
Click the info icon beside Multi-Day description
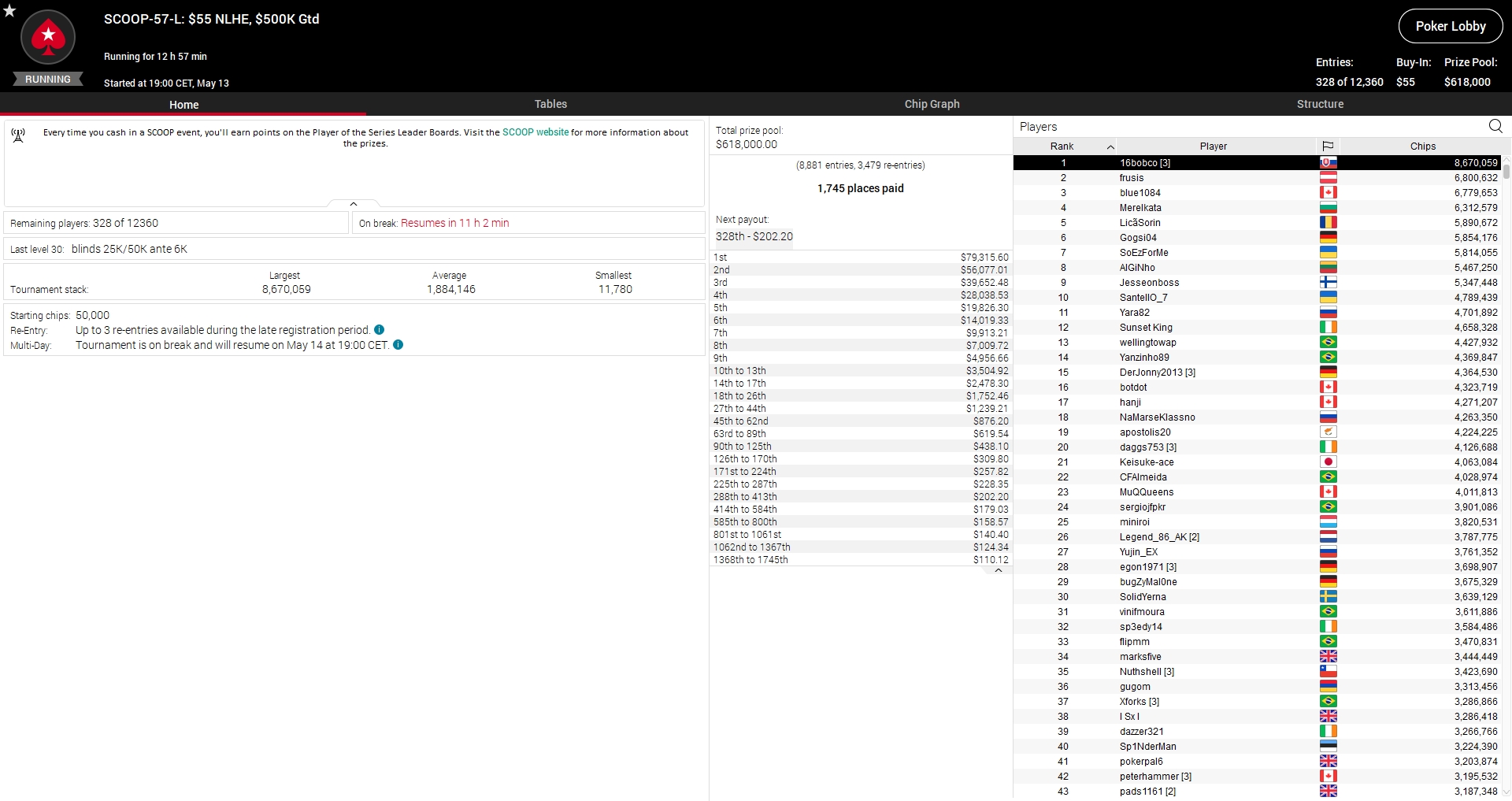coord(398,345)
